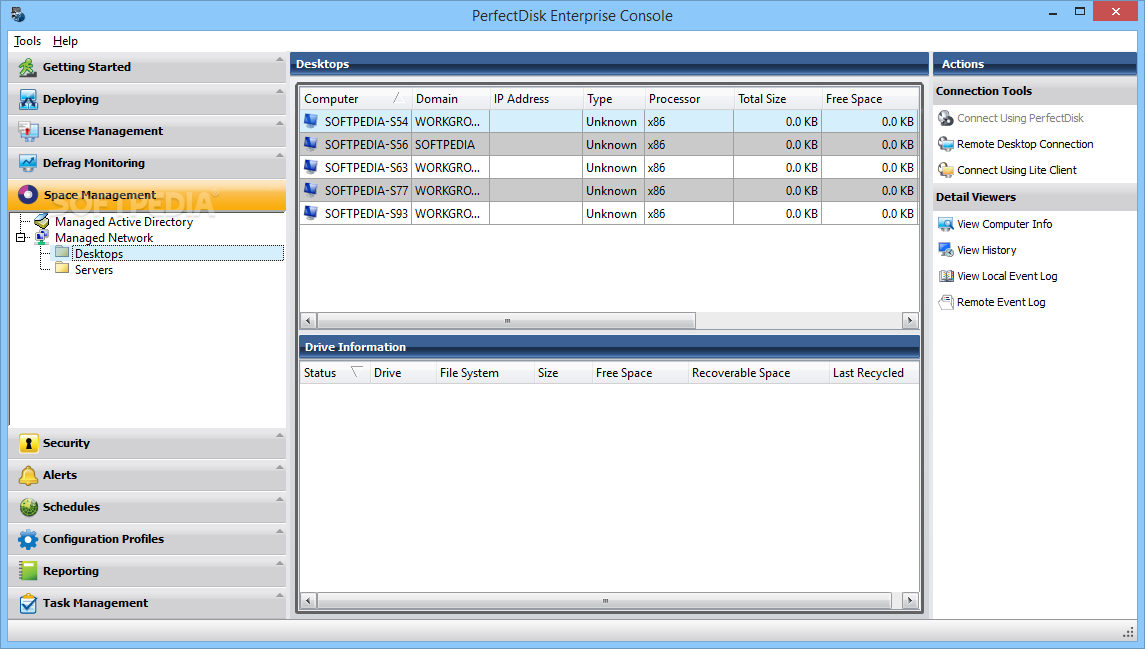Click the View Local Event Log icon
The height and width of the screenshot is (649, 1145).
[946, 276]
